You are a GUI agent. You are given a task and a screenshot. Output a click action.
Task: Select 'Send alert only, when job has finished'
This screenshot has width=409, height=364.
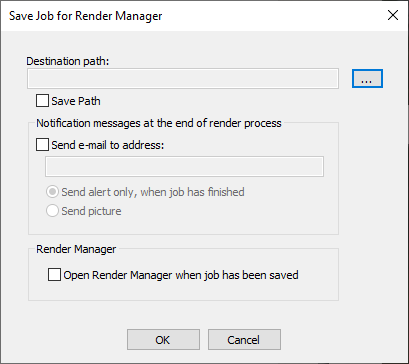(x=52, y=192)
